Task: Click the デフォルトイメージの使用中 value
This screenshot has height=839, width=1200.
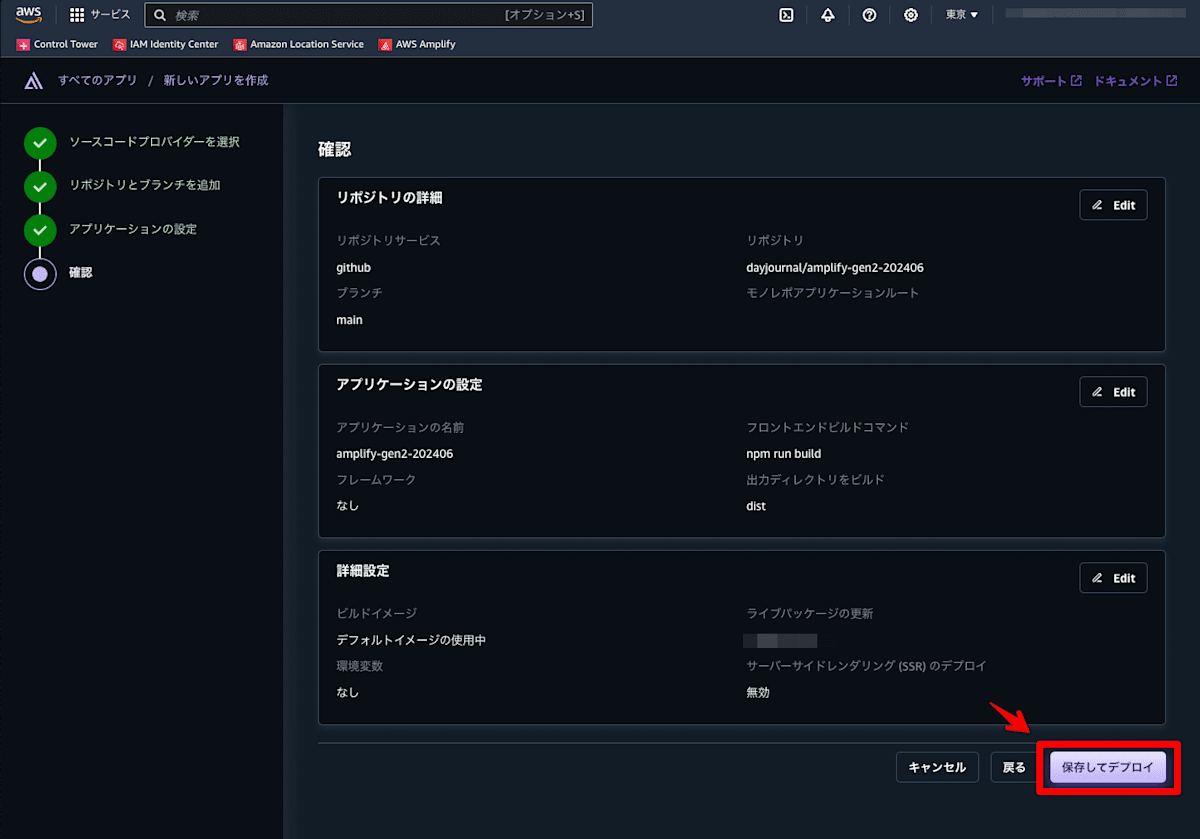Action: [x=411, y=640]
